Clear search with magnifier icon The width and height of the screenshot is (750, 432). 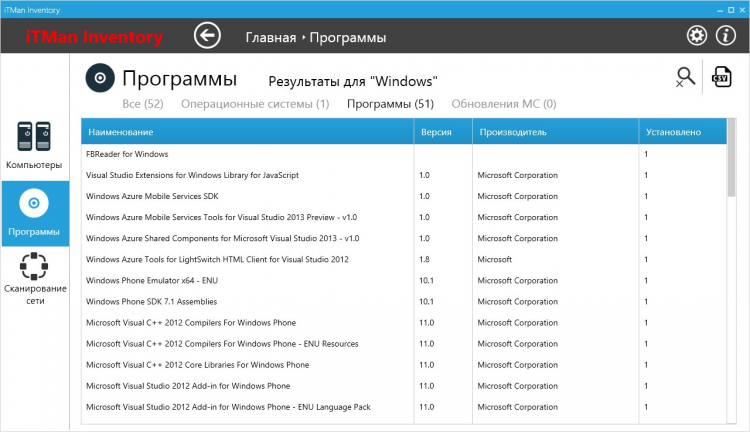pyautogui.click(x=685, y=77)
